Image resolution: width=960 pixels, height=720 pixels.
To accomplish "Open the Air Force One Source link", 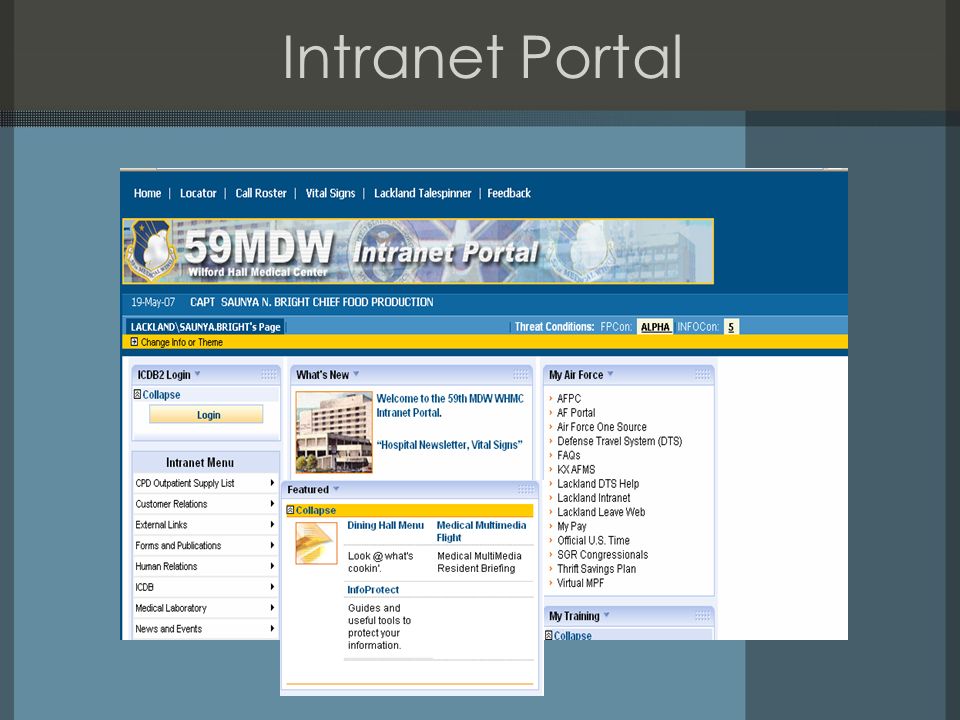I will 602,427.
